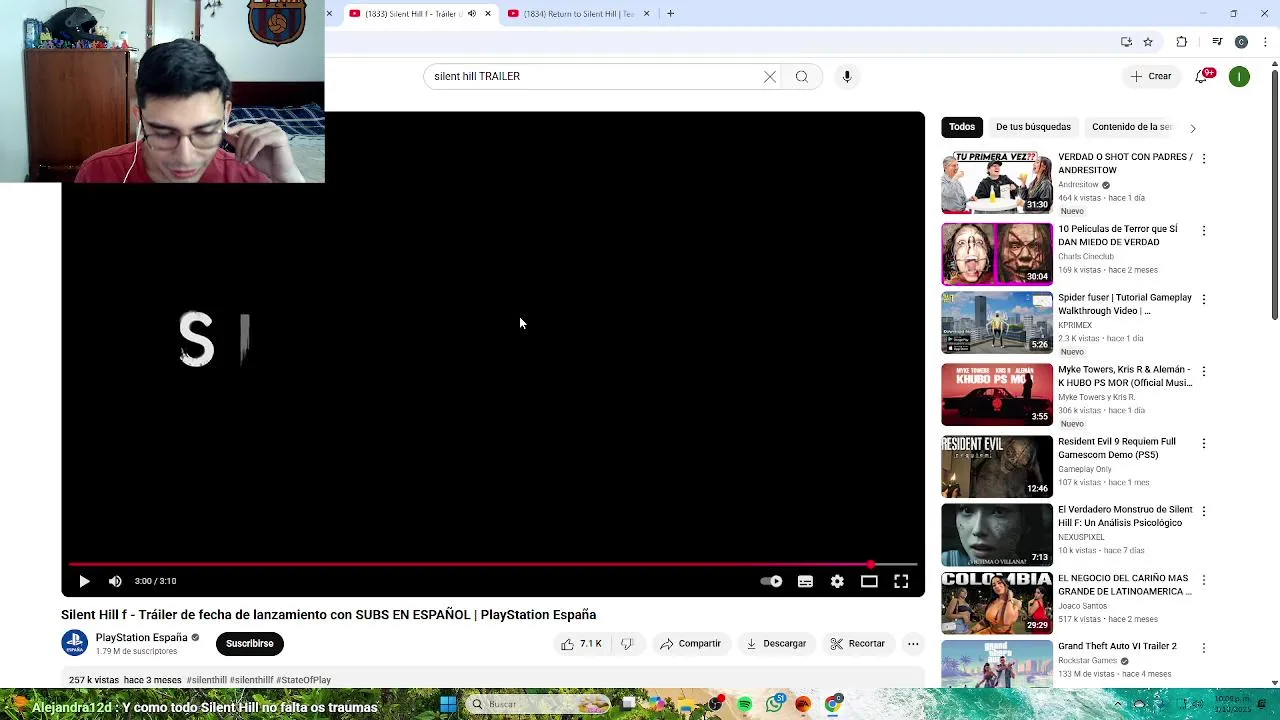This screenshot has width=1280, height=720.
Task: Click the progress bar scrubber handle
Action: pyautogui.click(x=871, y=565)
